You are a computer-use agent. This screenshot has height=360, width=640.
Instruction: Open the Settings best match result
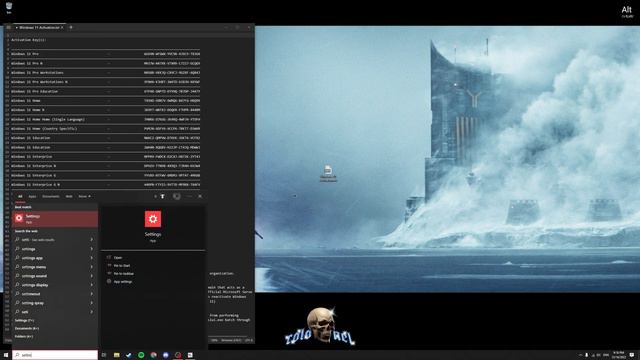tap(55, 219)
